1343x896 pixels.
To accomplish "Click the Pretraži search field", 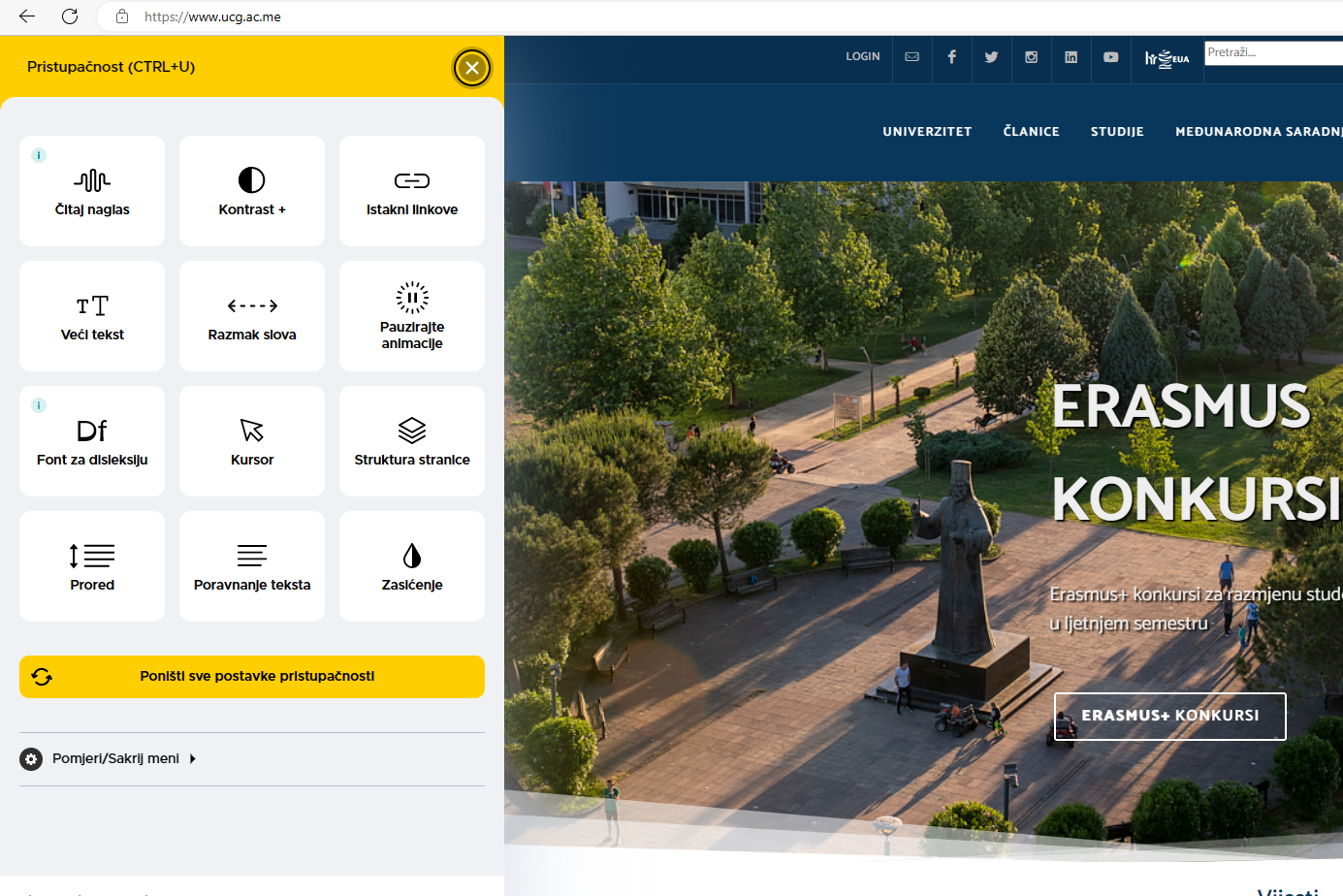I will (1272, 52).
